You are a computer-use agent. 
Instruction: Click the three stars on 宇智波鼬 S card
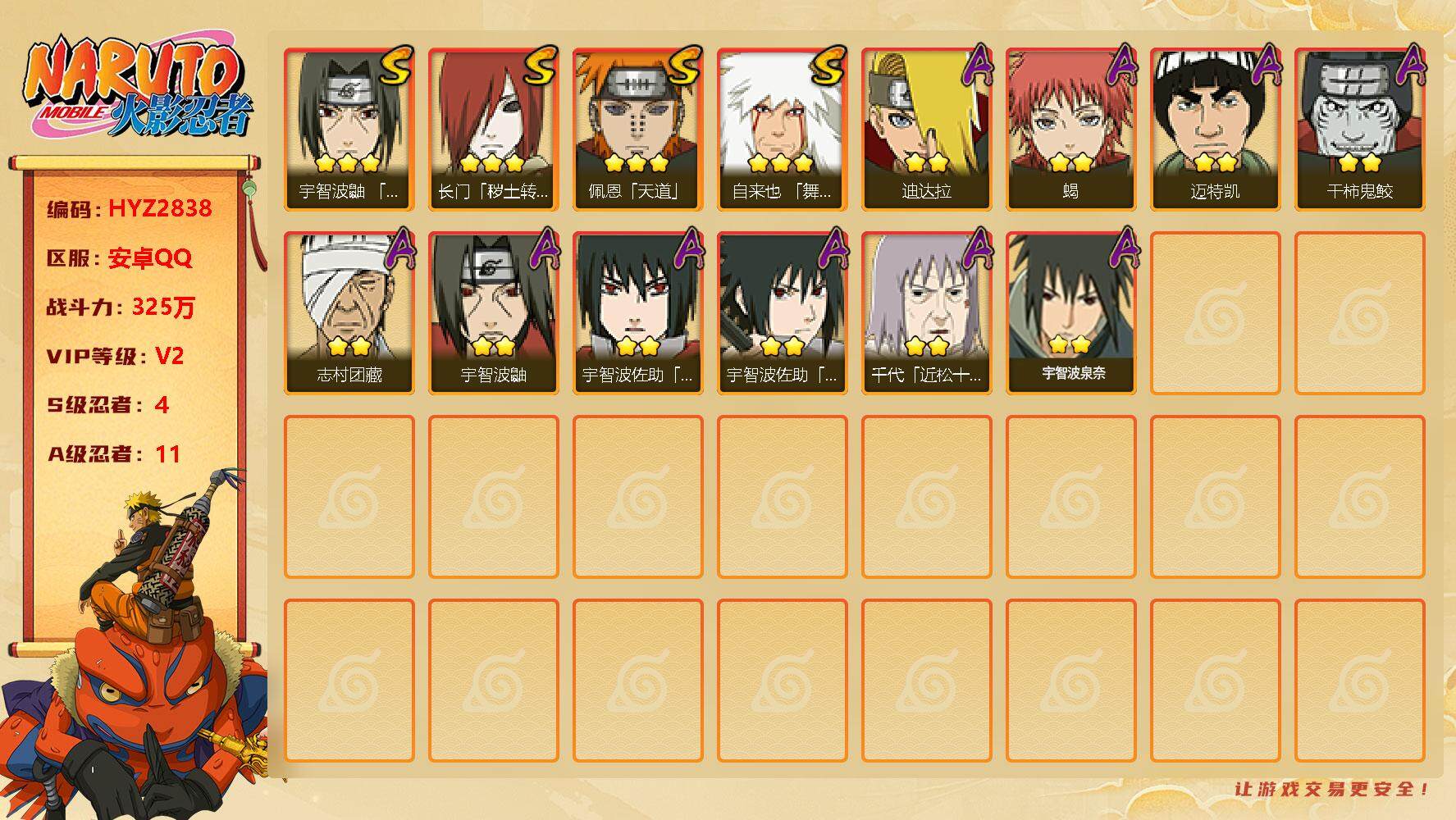(x=348, y=162)
